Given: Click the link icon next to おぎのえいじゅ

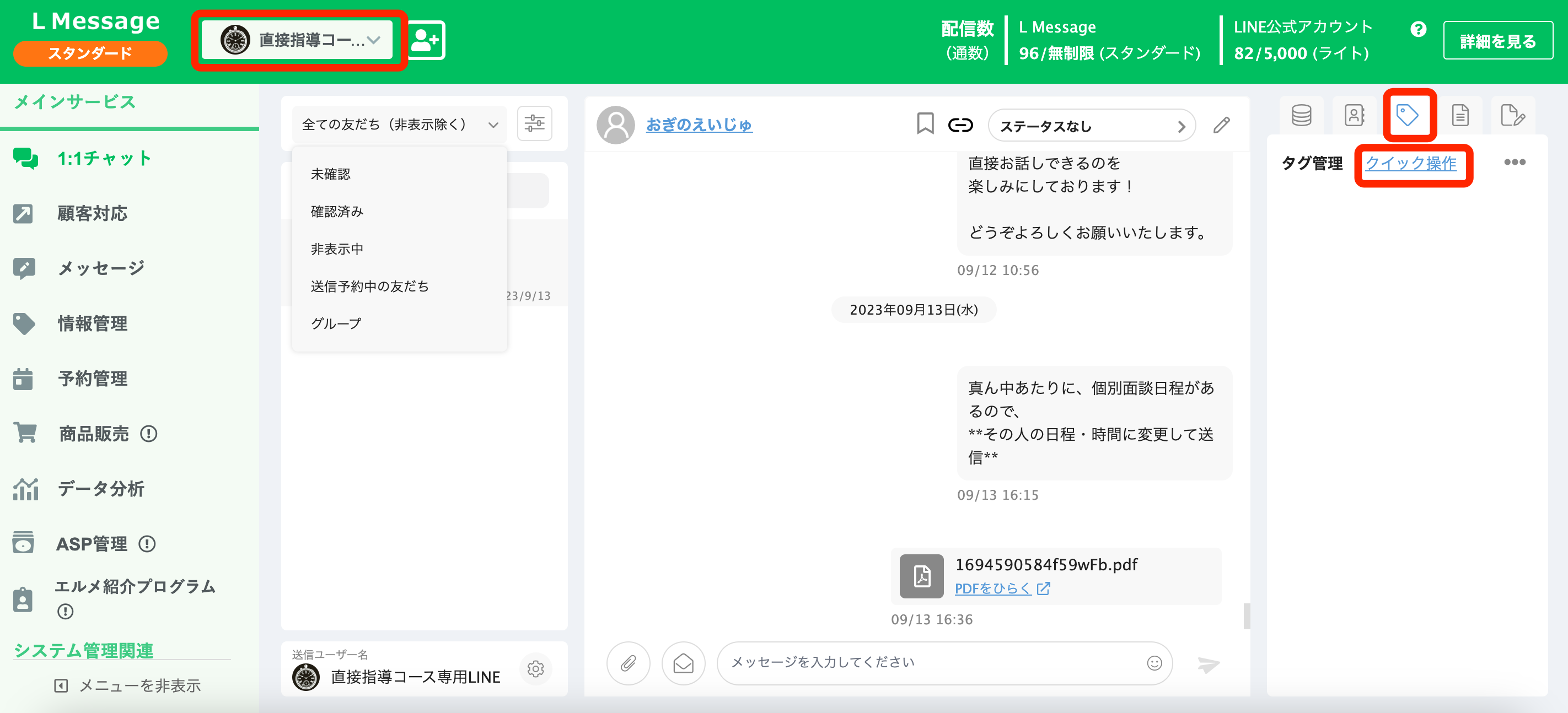Looking at the screenshot, I should click(x=960, y=125).
